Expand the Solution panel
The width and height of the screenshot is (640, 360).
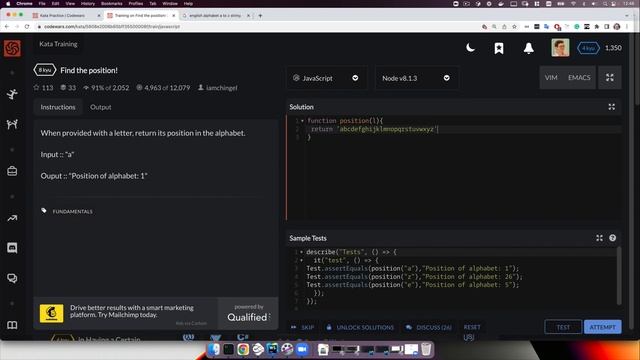pos(611,107)
